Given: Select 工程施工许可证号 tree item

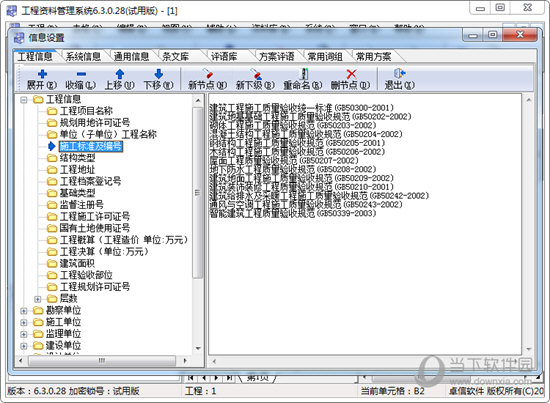Looking at the screenshot, I should [95, 216].
